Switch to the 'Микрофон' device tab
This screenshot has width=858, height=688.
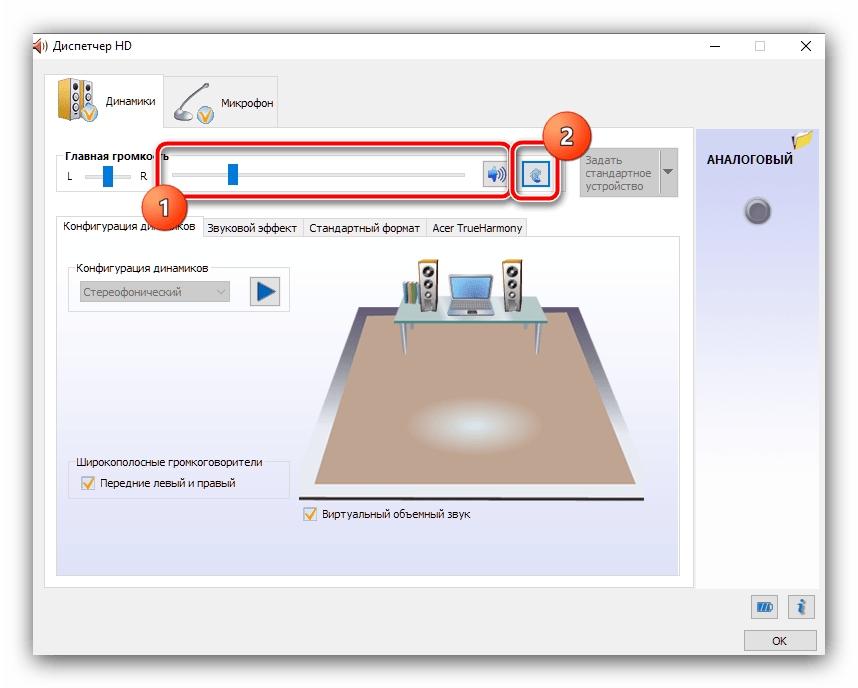222,102
